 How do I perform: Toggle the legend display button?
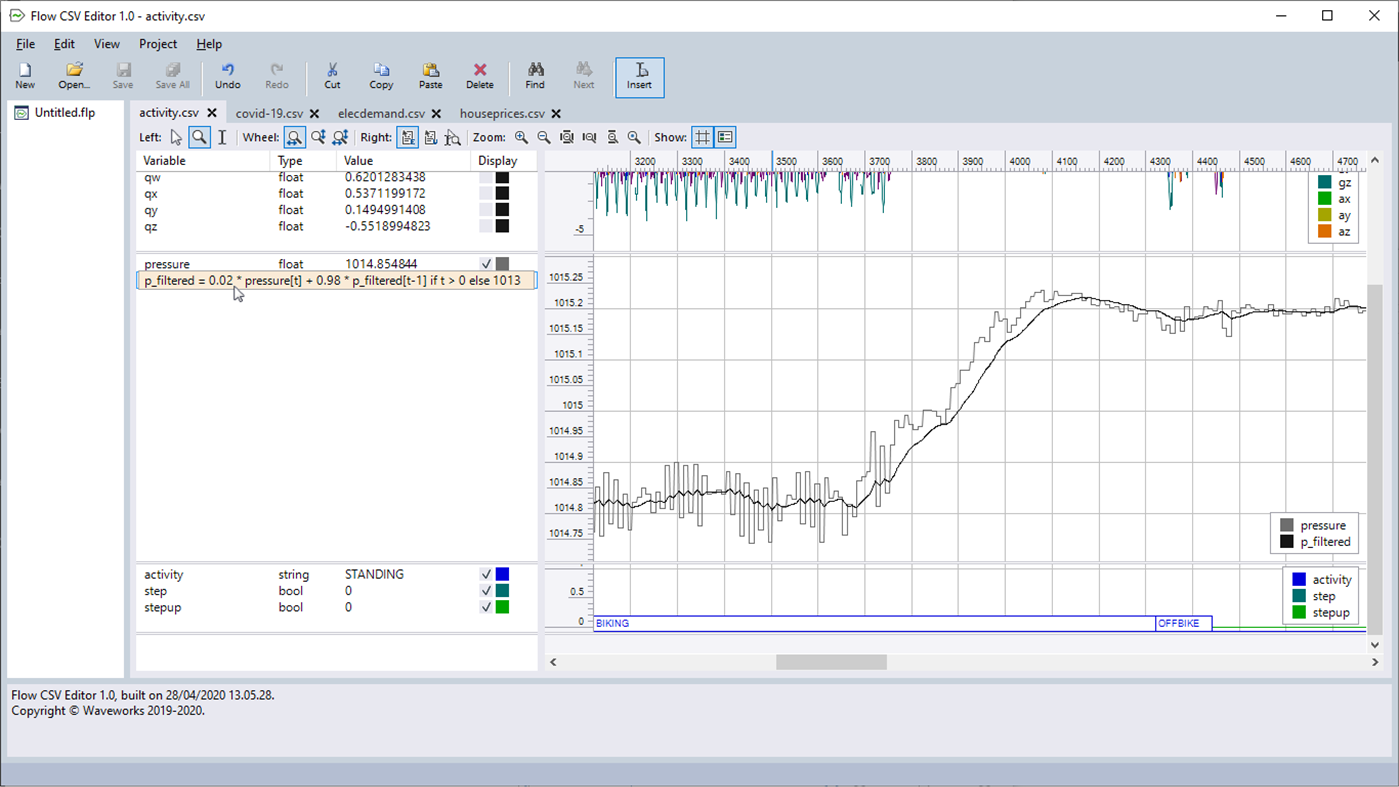coord(726,137)
